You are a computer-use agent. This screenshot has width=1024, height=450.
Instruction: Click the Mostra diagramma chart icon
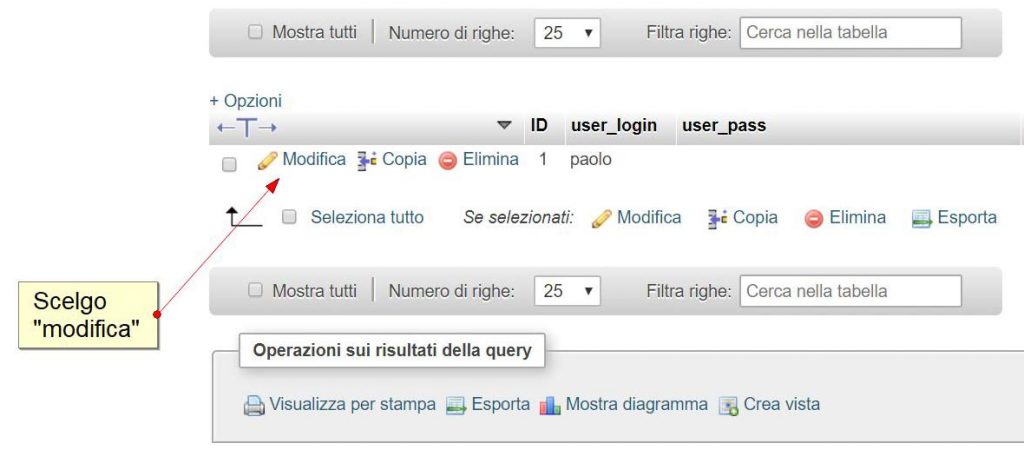click(x=550, y=405)
